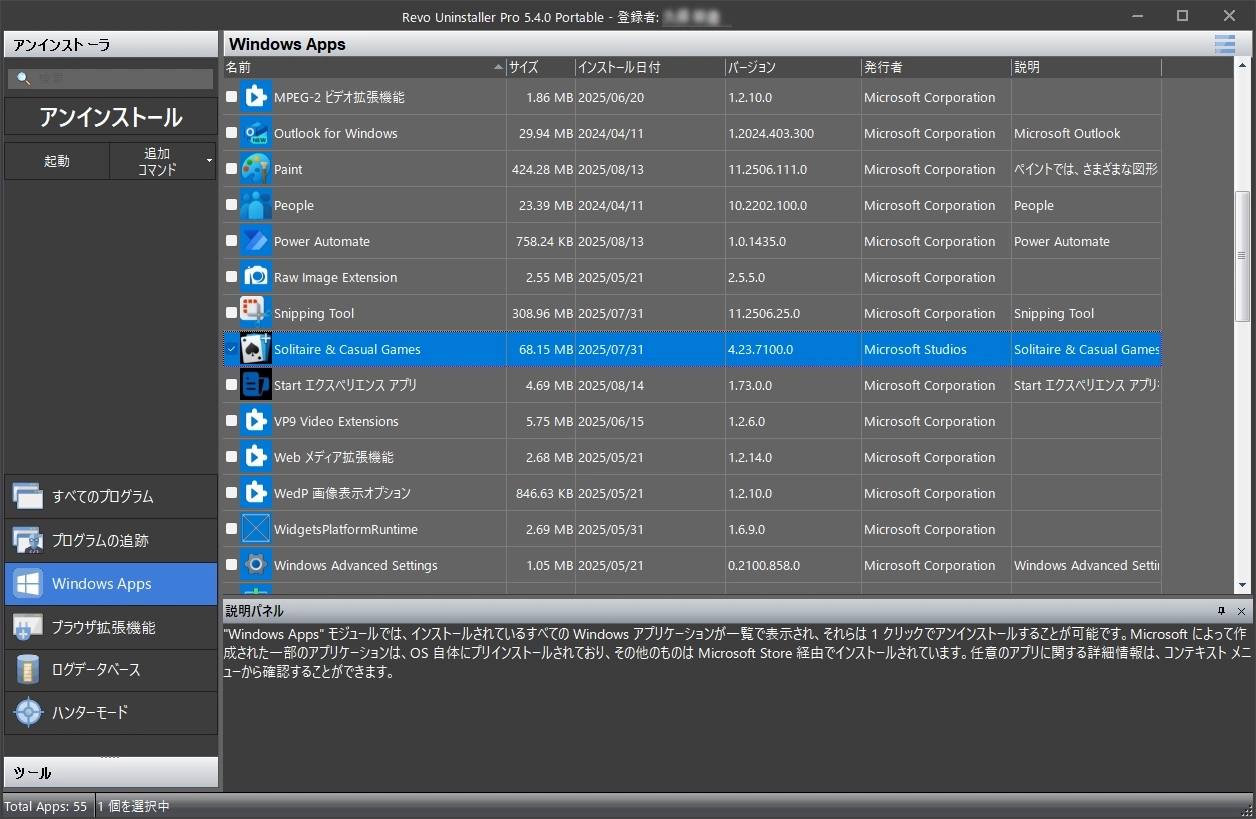
Task: Click the 424.28 MB size cell
Action: pos(542,169)
